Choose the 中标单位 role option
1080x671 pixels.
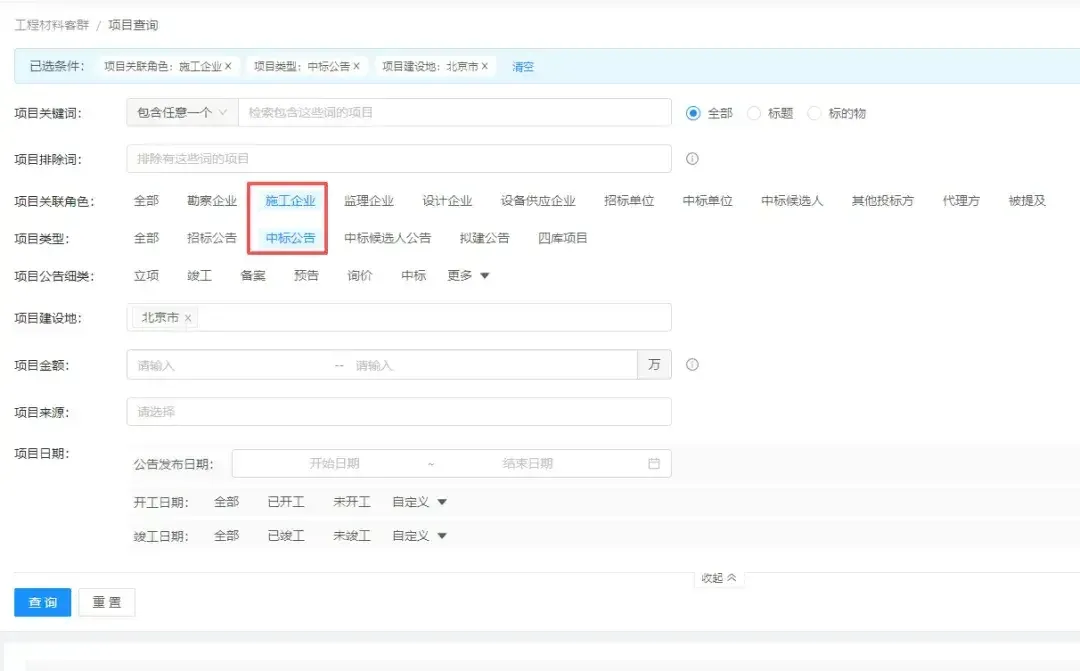point(707,200)
